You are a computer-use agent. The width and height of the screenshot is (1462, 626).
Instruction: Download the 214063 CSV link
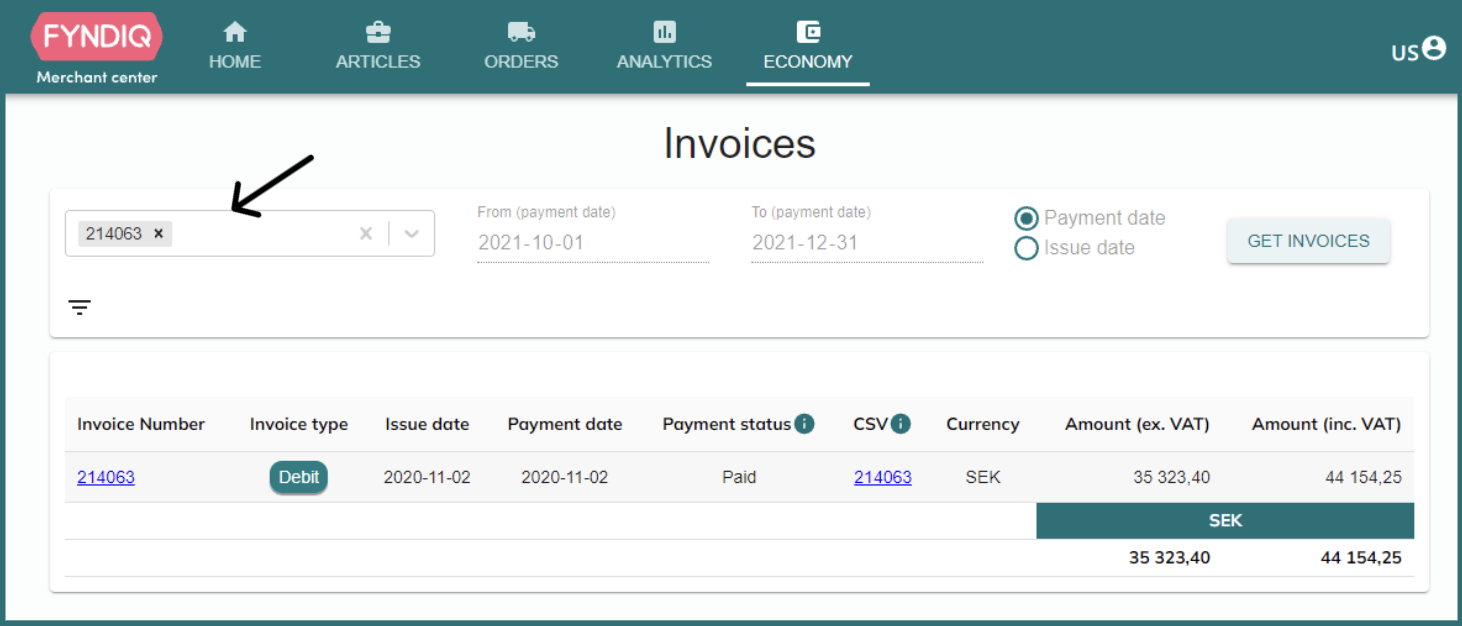[883, 477]
